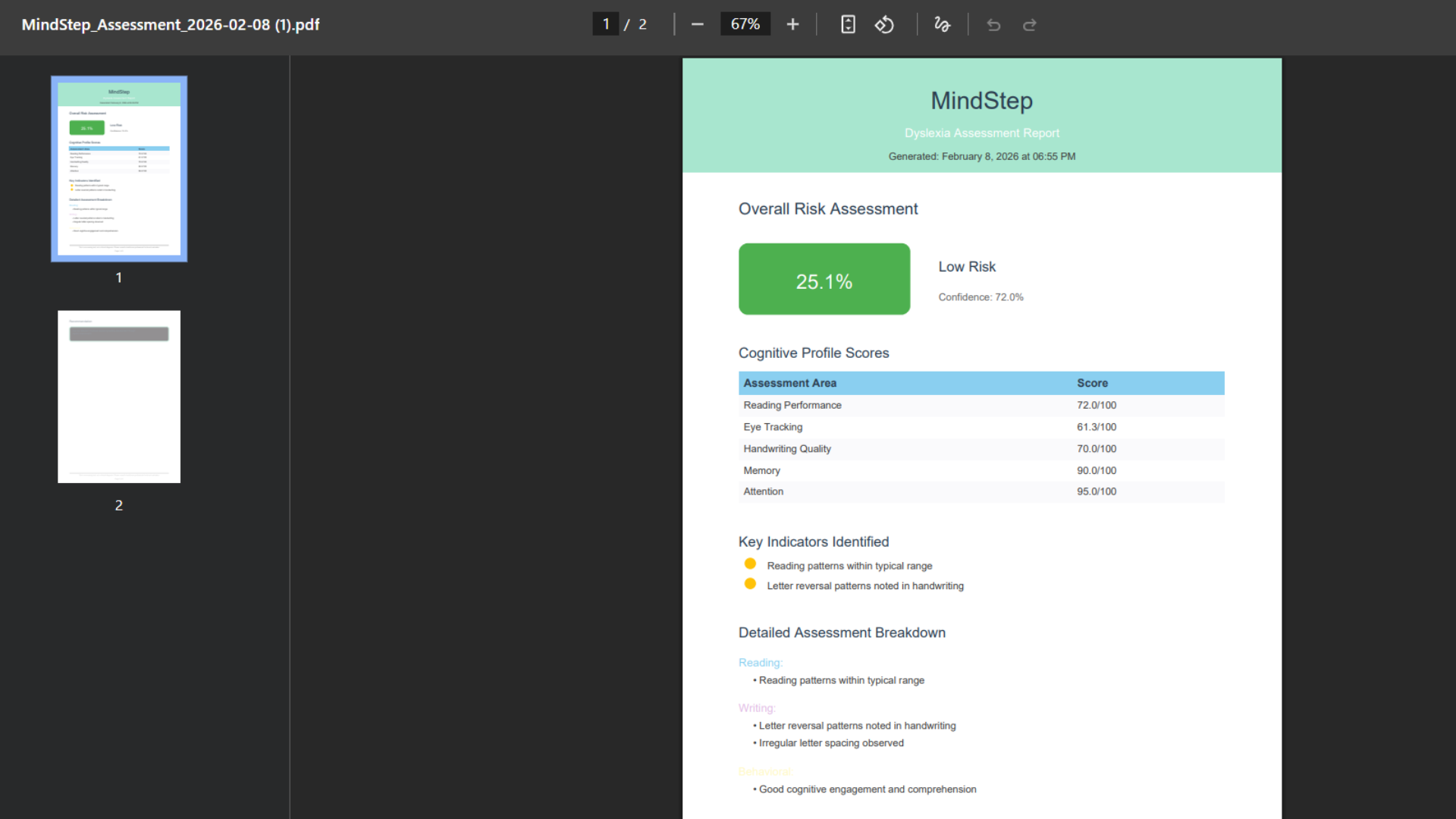Click the zoom out minus icon
Image resolution: width=1456 pixels, height=819 pixels.
pos(698,24)
